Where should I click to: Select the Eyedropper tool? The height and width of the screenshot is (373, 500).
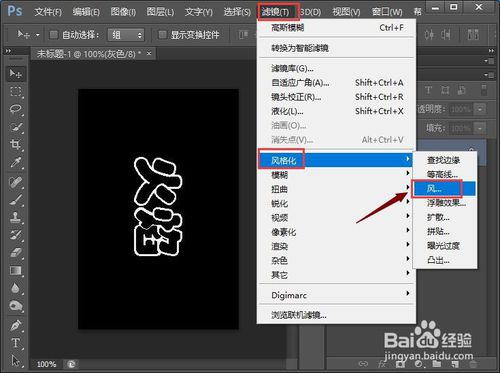coord(15,163)
